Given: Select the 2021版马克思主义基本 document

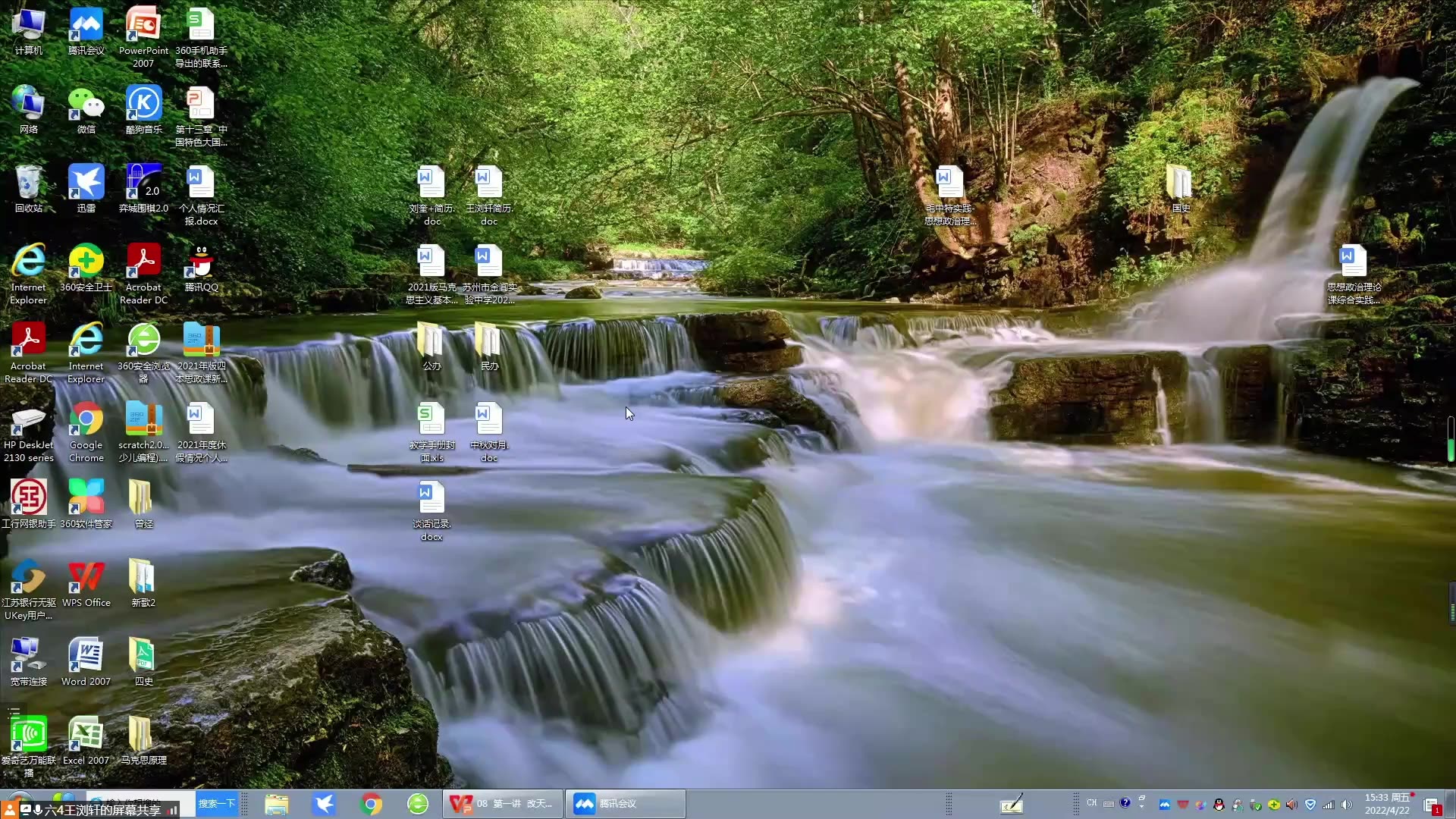Looking at the screenshot, I should pyautogui.click(x=431, y=275).
